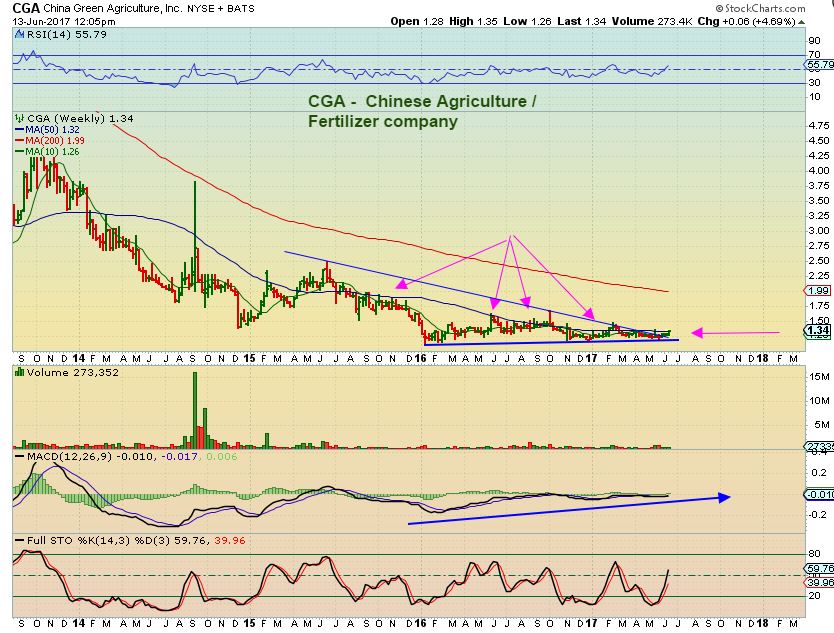This screenshot has height=633, width=834.
Task: Click the 4.75 price axis label
Action: 818,126
